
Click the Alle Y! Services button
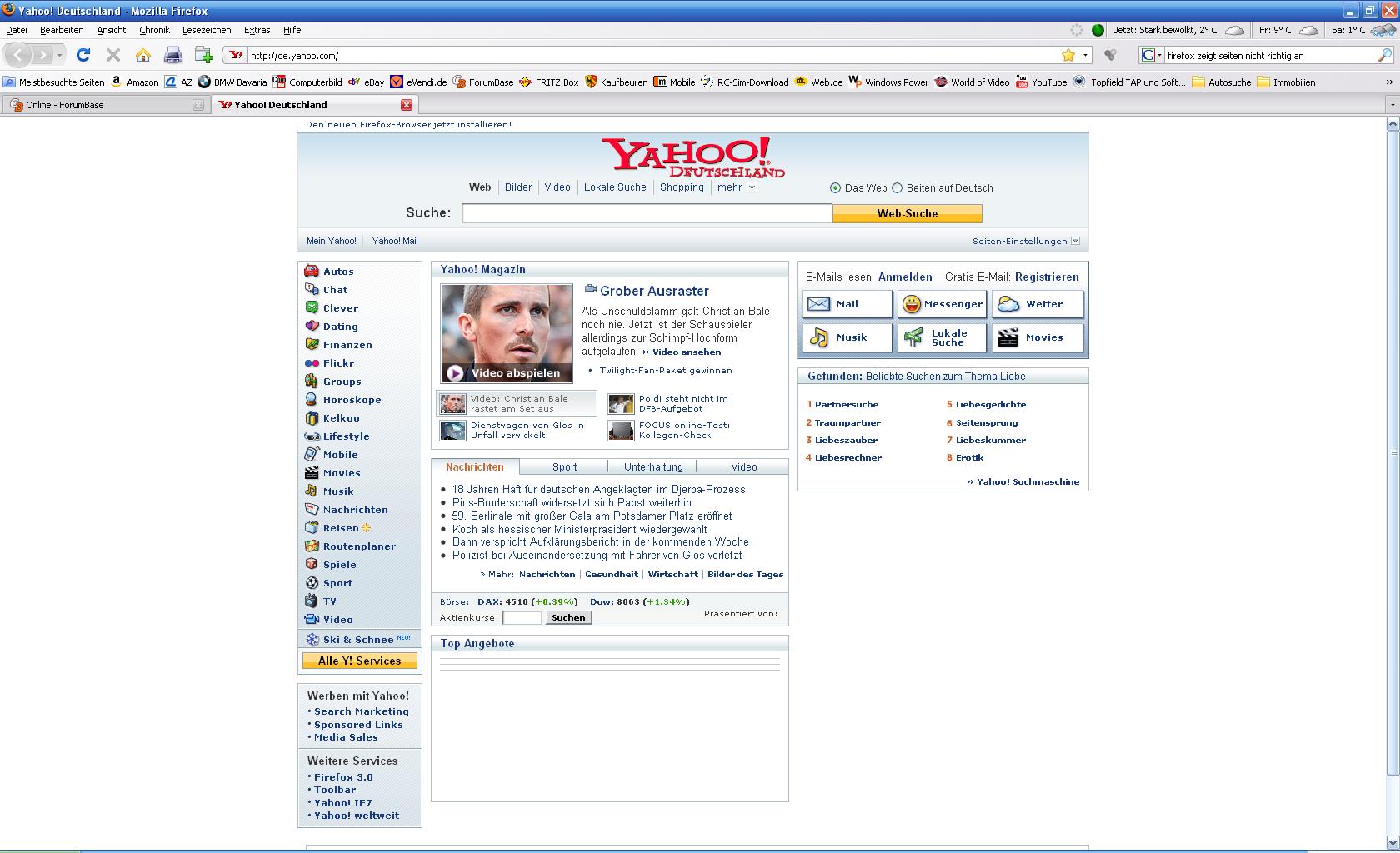pyautogui.click(x=359, y=661)
